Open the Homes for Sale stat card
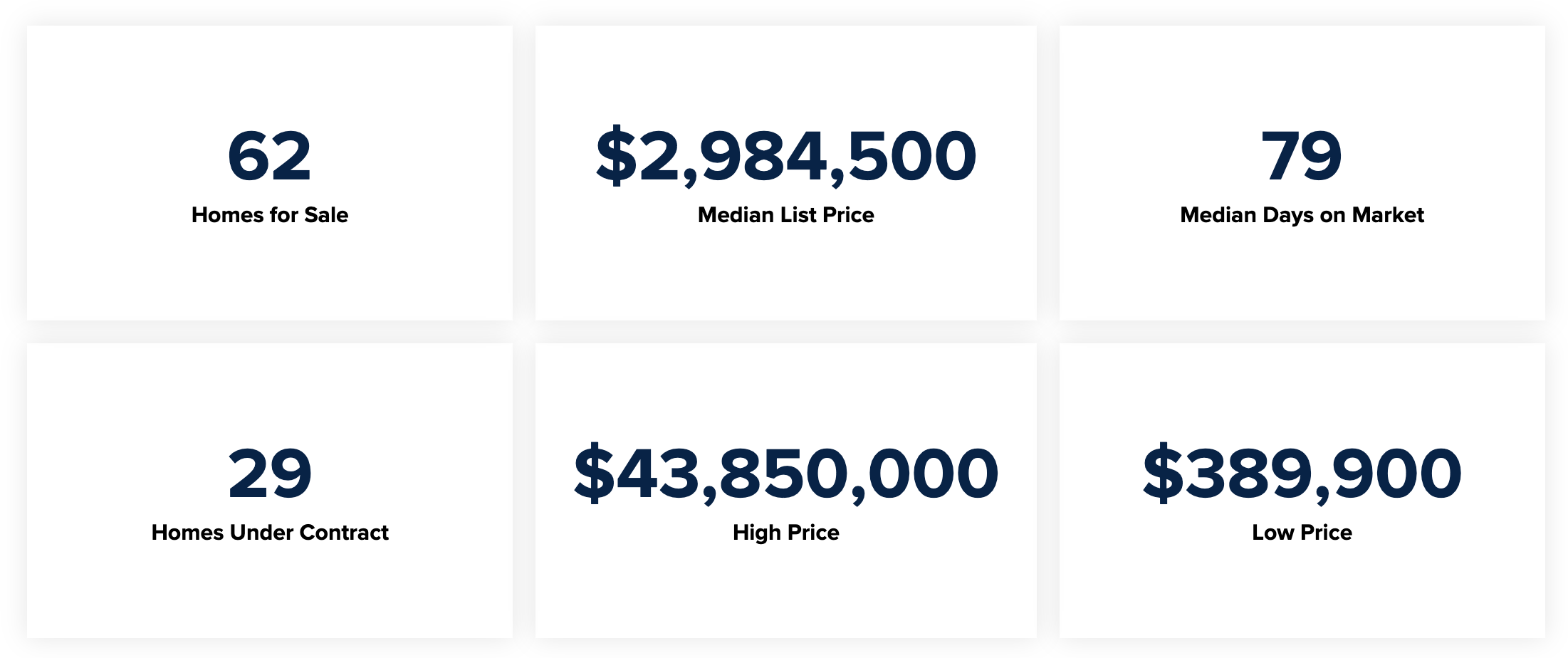The image size is (1568, 658). tap(270, 173)
